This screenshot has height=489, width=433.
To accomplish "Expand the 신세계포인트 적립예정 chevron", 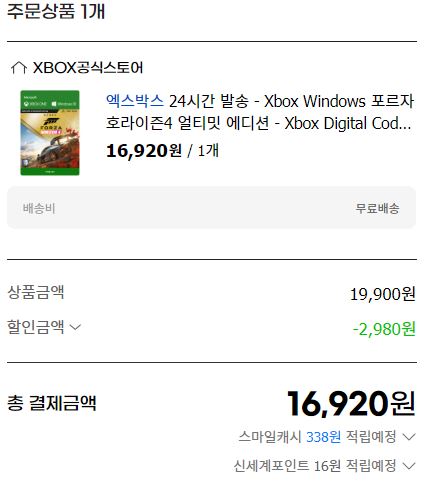I will coord(409,465).
